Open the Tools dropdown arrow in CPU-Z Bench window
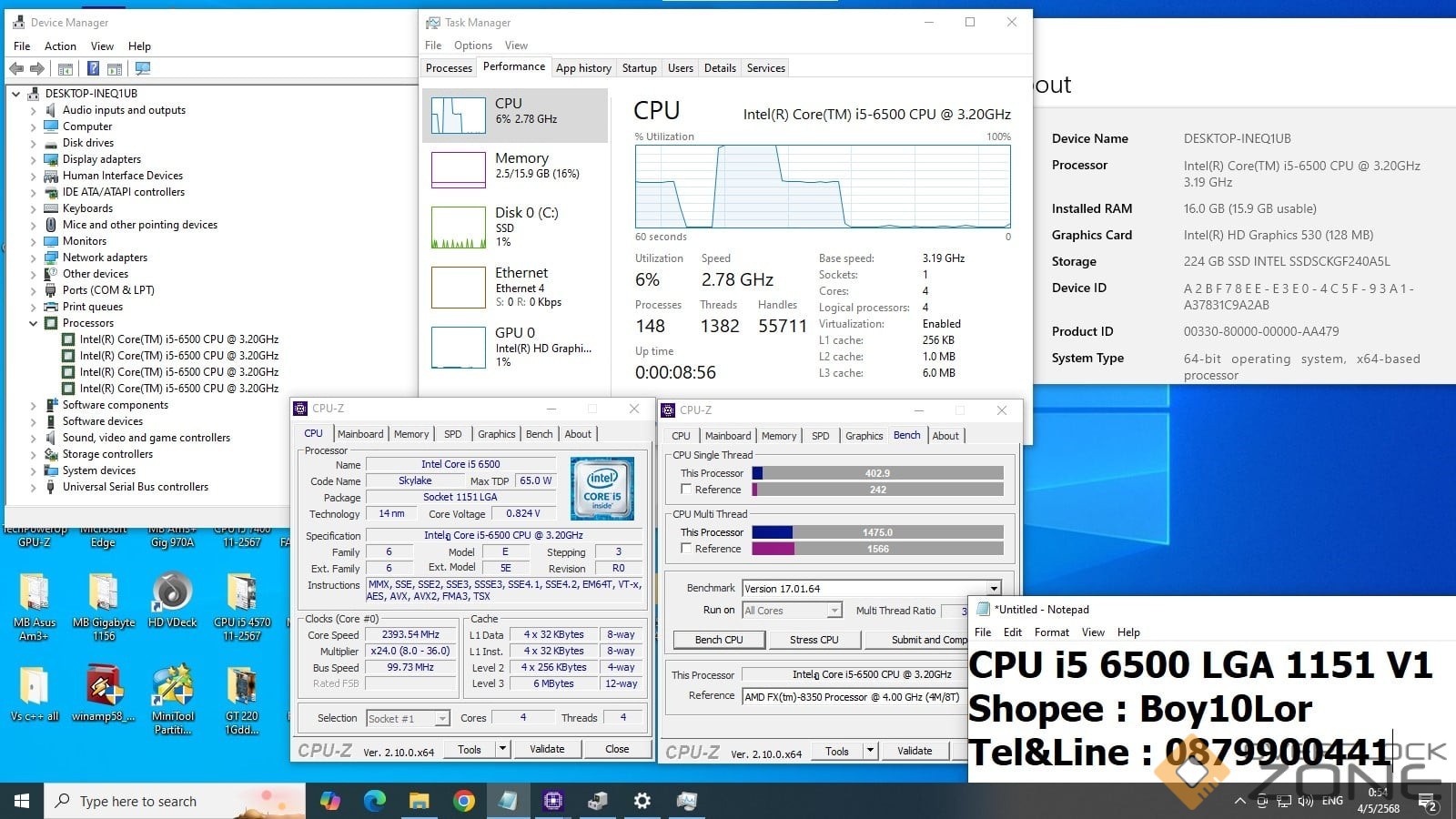Image resolution: width=1456 pixels, height=819 pixels. point(870,751)
